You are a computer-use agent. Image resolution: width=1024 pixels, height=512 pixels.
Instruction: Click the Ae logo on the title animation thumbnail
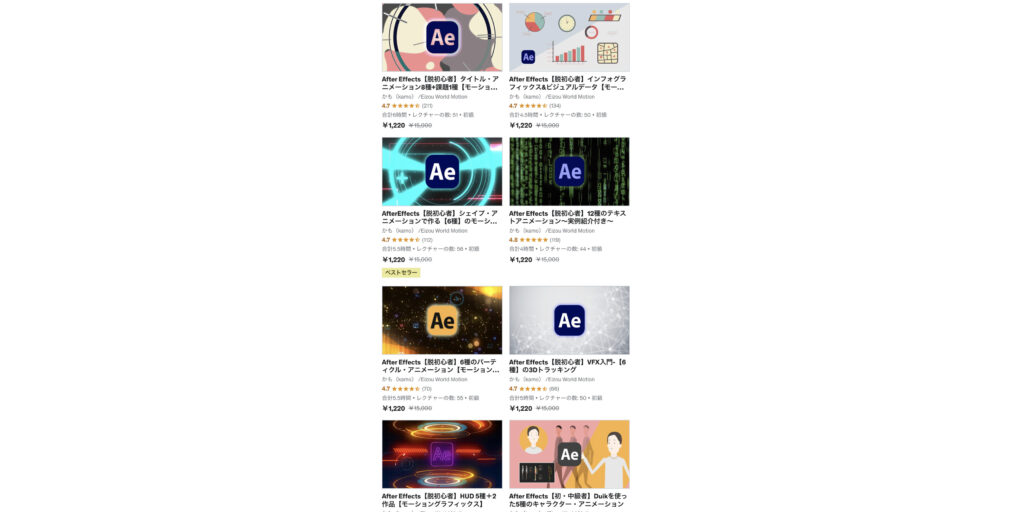tap(442, 37)
